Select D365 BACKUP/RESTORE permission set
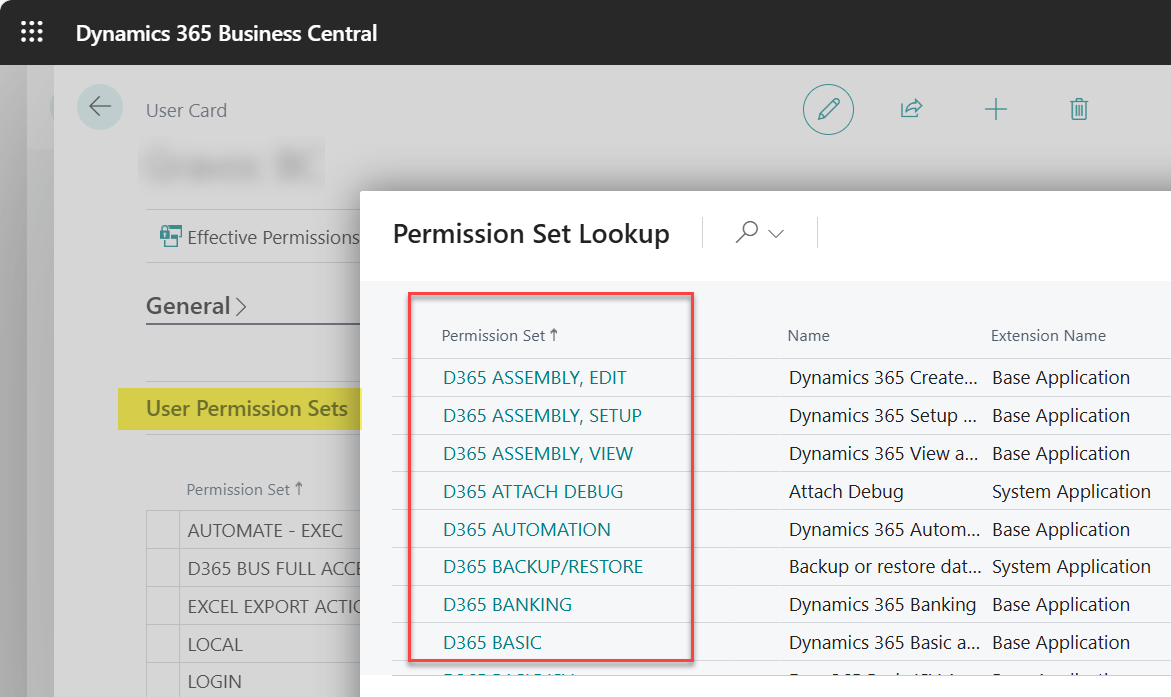 pyautogui.click(x=543, y=566)
